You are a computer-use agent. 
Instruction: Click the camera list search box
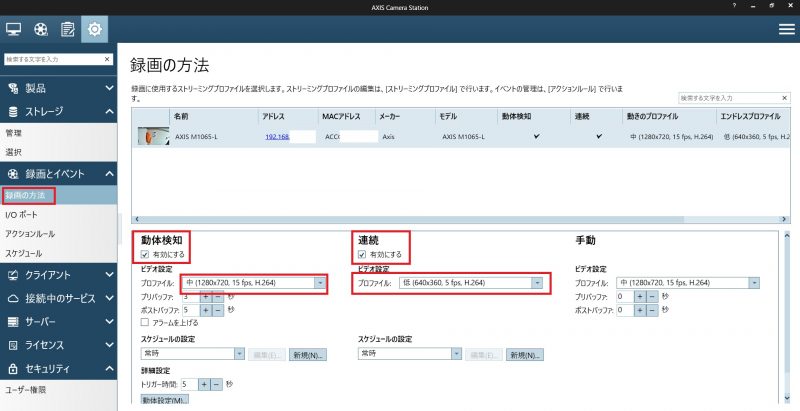pyautogui.click(x=729, y=97)
